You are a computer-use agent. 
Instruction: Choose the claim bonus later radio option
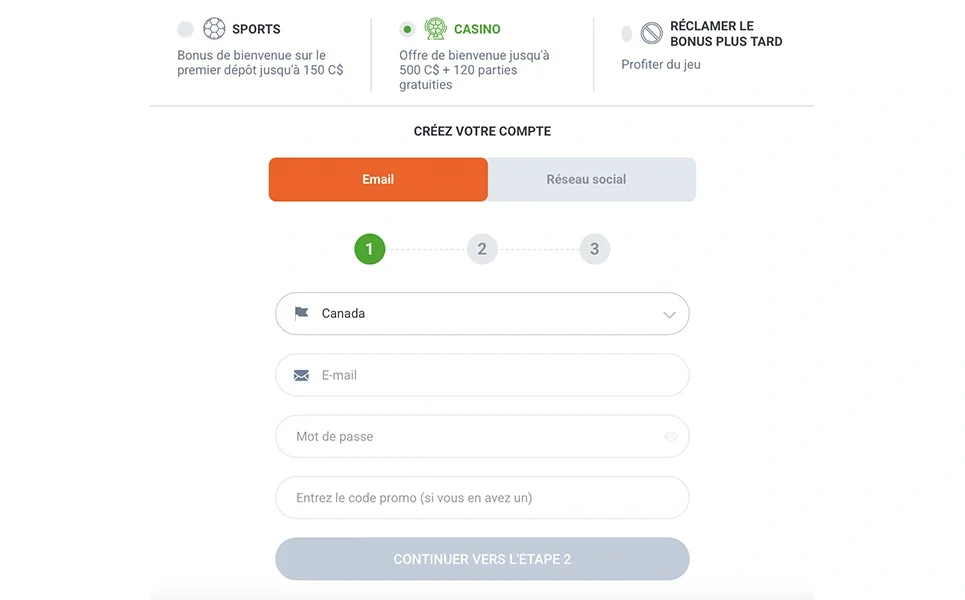pos(627,34)
